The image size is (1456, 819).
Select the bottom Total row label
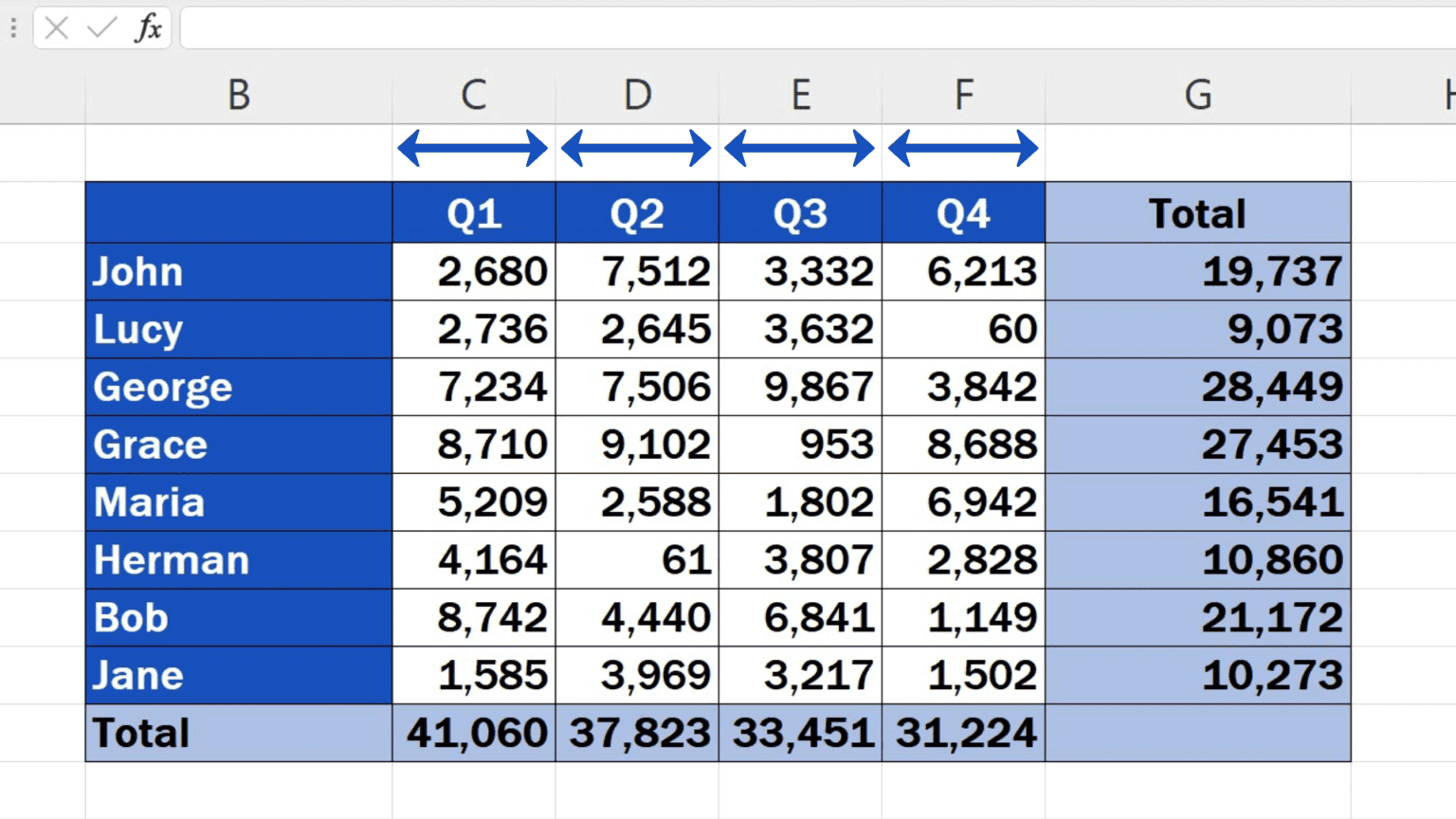(238, 732)
